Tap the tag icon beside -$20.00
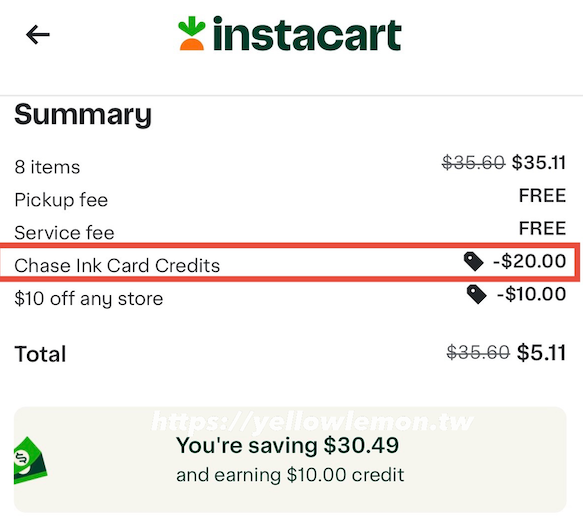 coord(473,261)
